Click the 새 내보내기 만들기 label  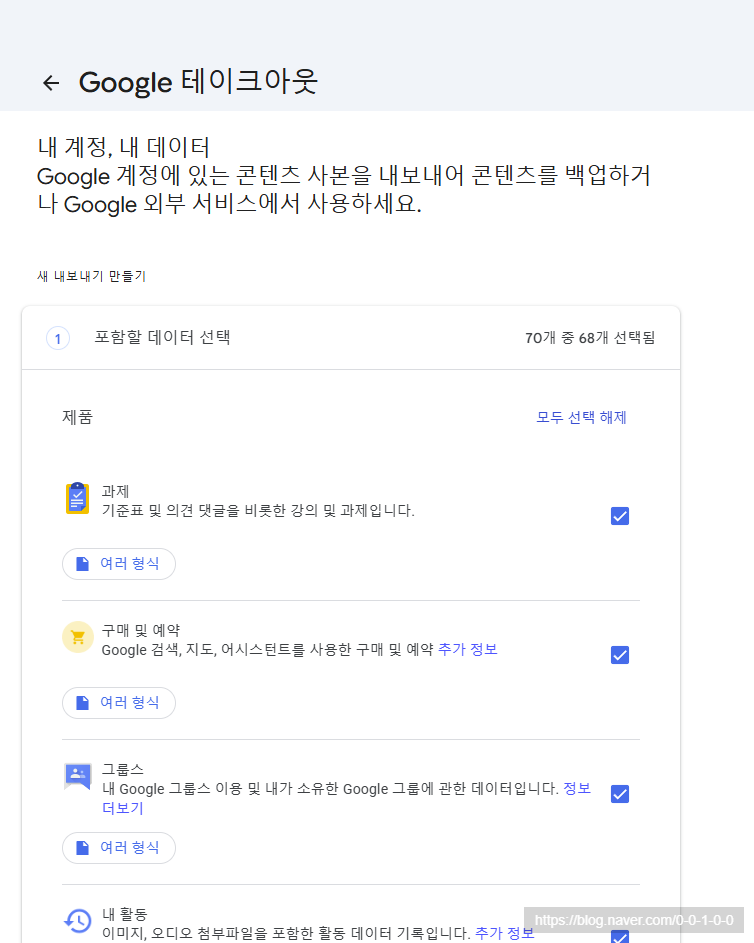pyautogui.click(x=91, y=276)
